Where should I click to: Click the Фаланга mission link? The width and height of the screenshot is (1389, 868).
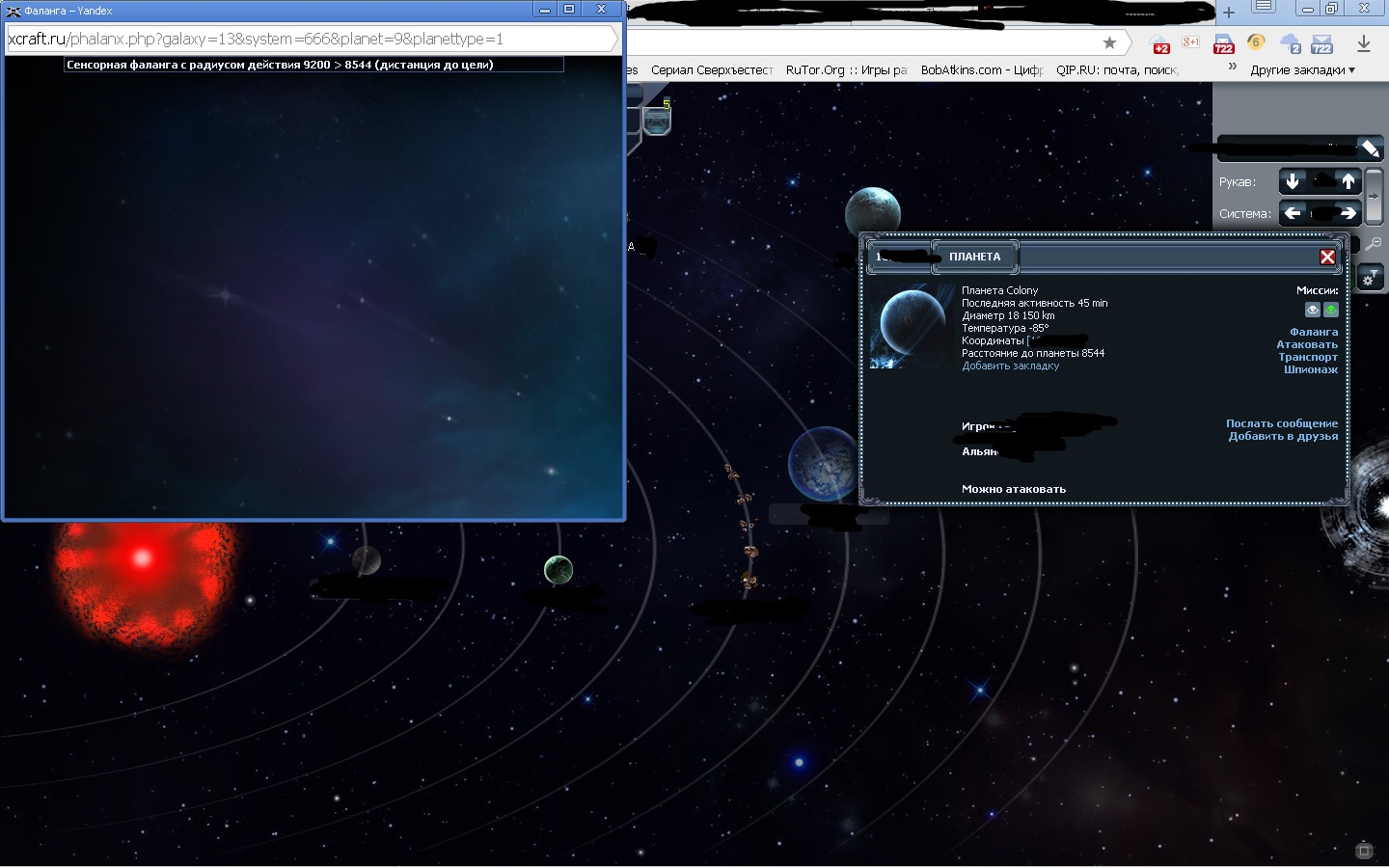pyautogui.click(x=1314, y=332)
